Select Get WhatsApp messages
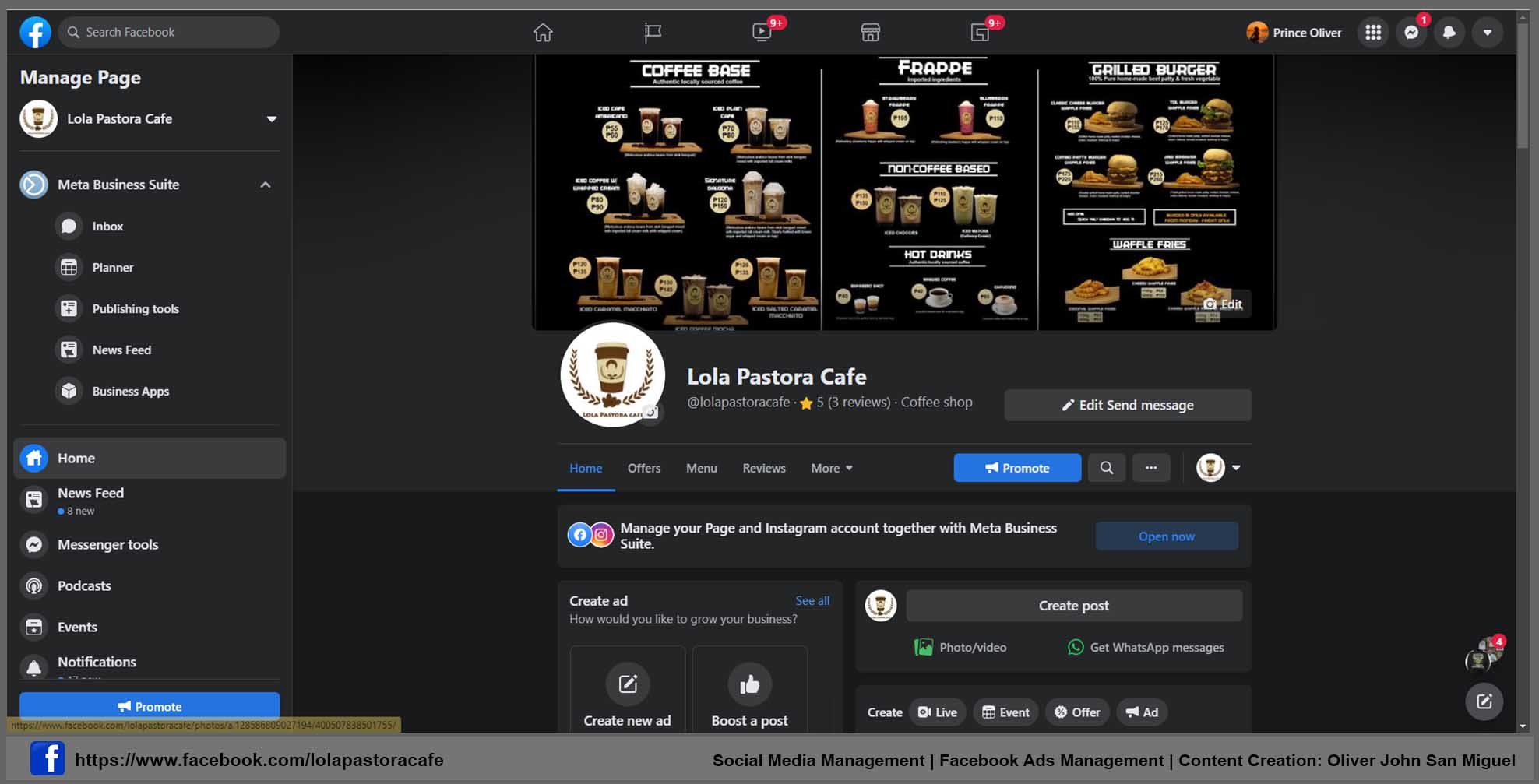Screen dimensions: 1539x784 click(x=1146, y=648)
